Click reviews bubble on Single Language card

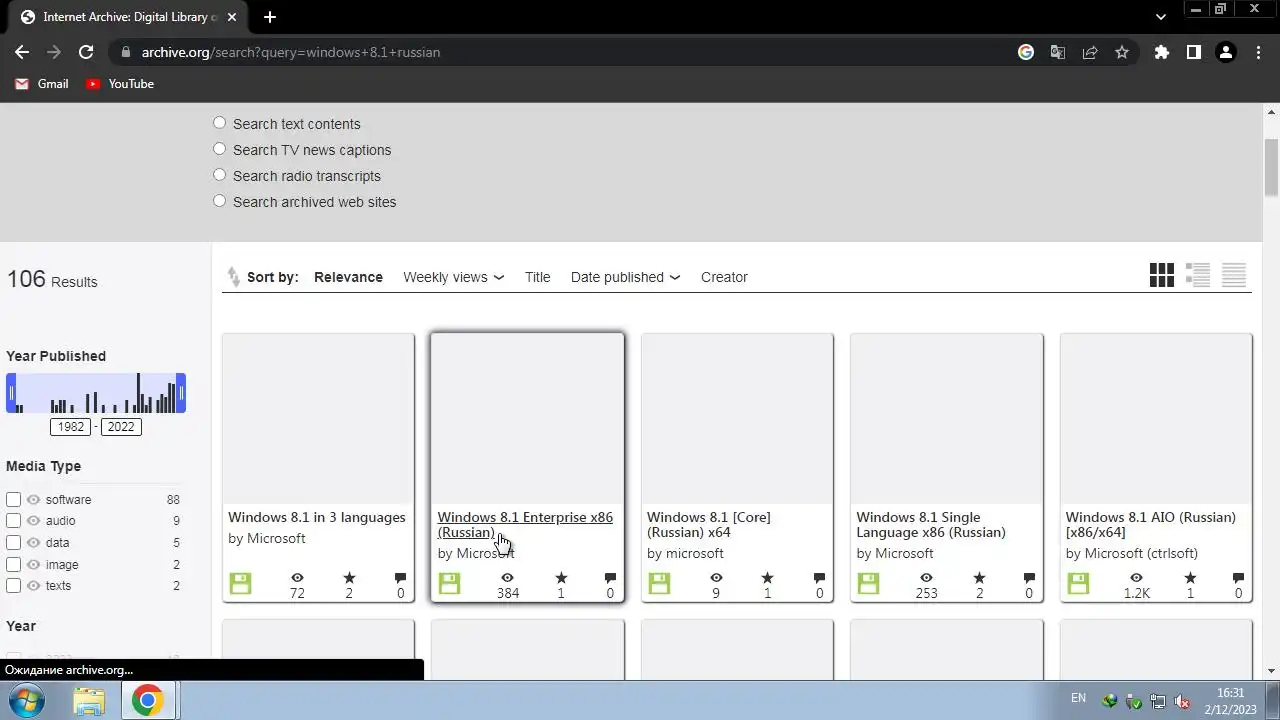tap(1029, 578)
